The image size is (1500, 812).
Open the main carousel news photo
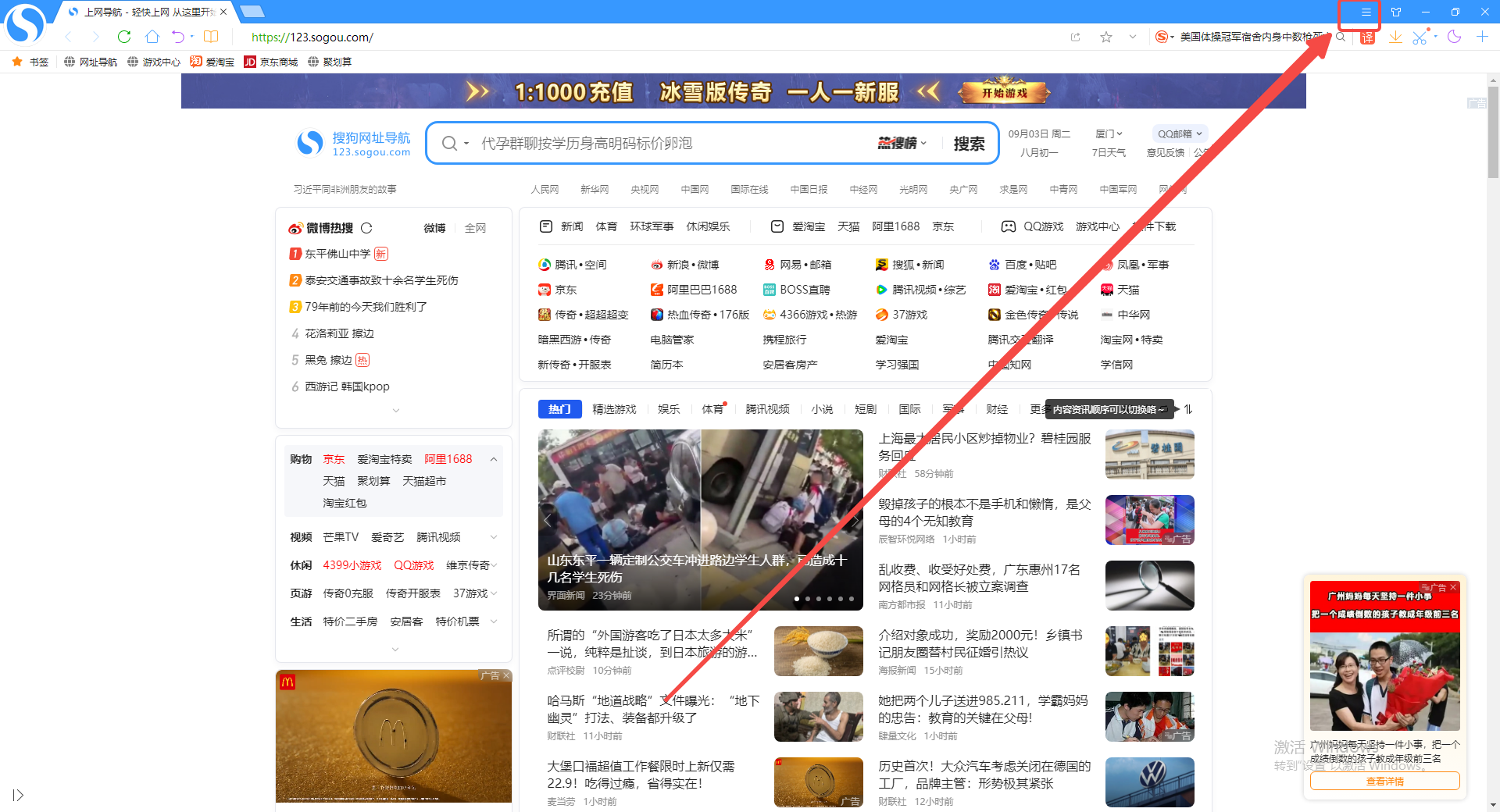point(701,519)
